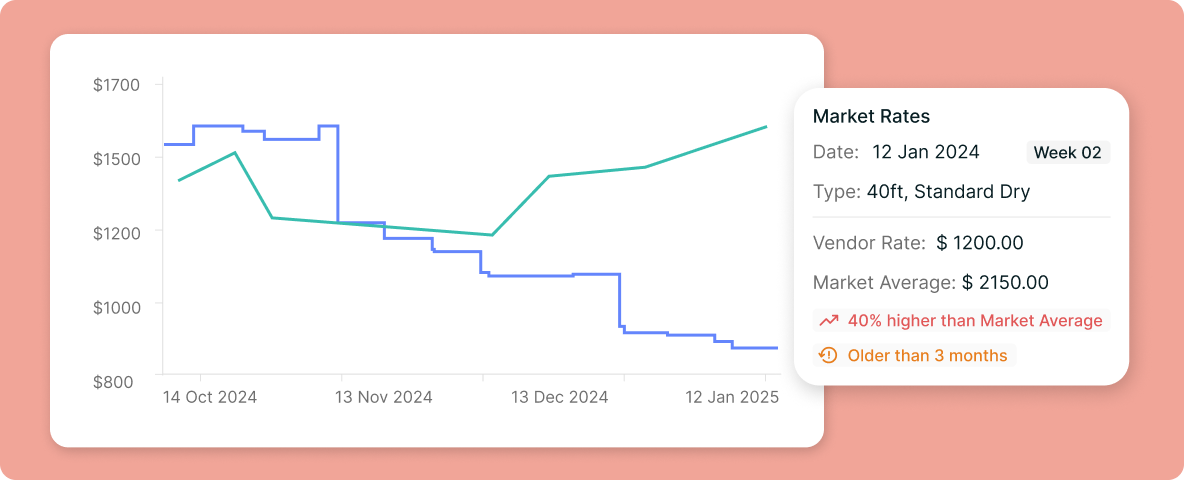
Task: Click the green line's right endpoint
Action: pos(766,127)
